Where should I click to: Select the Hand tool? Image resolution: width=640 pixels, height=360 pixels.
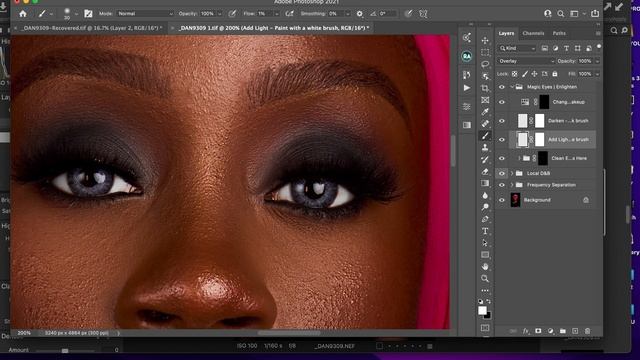[485, 267]
